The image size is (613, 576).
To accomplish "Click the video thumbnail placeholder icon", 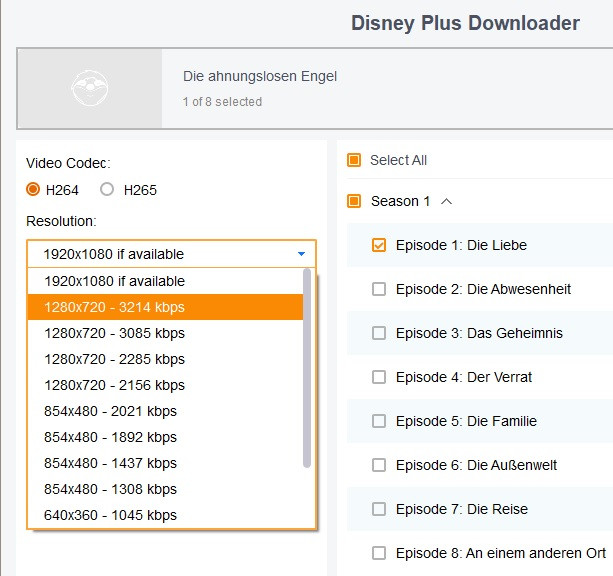I will (90, 89).
